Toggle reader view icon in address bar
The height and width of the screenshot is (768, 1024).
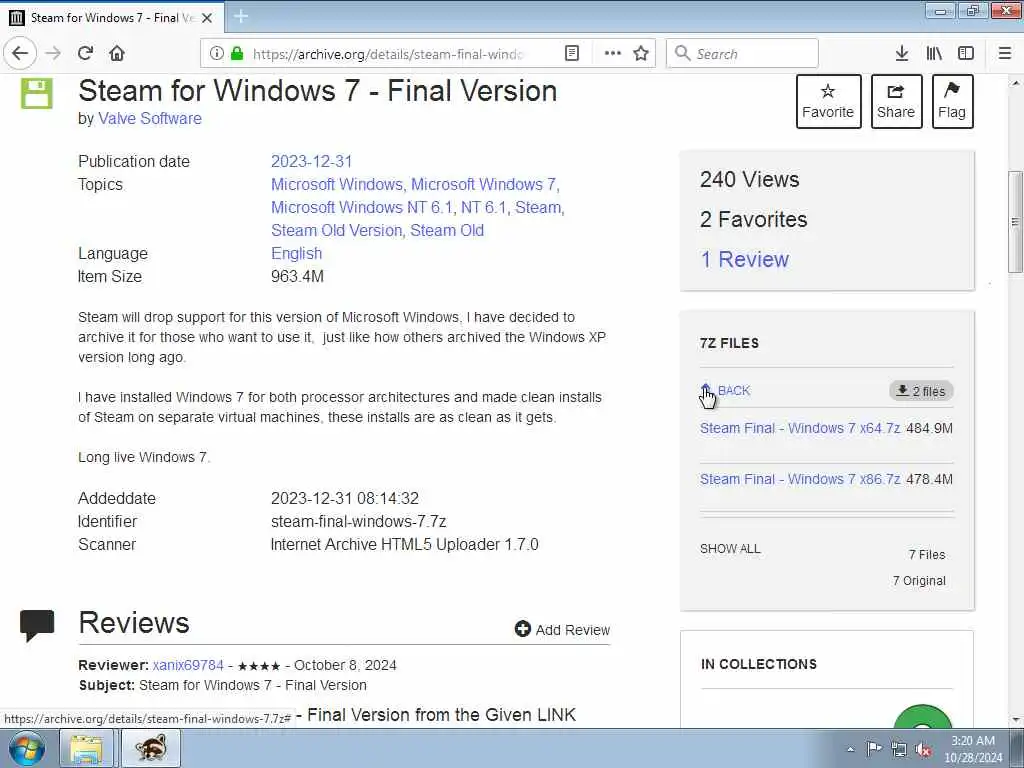click(571, 53)
